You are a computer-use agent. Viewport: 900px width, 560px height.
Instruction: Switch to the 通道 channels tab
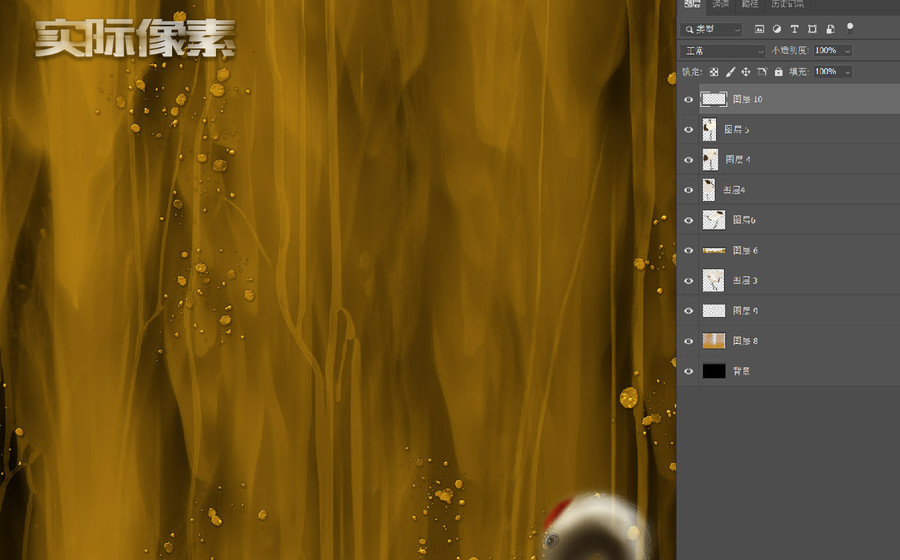720,4
